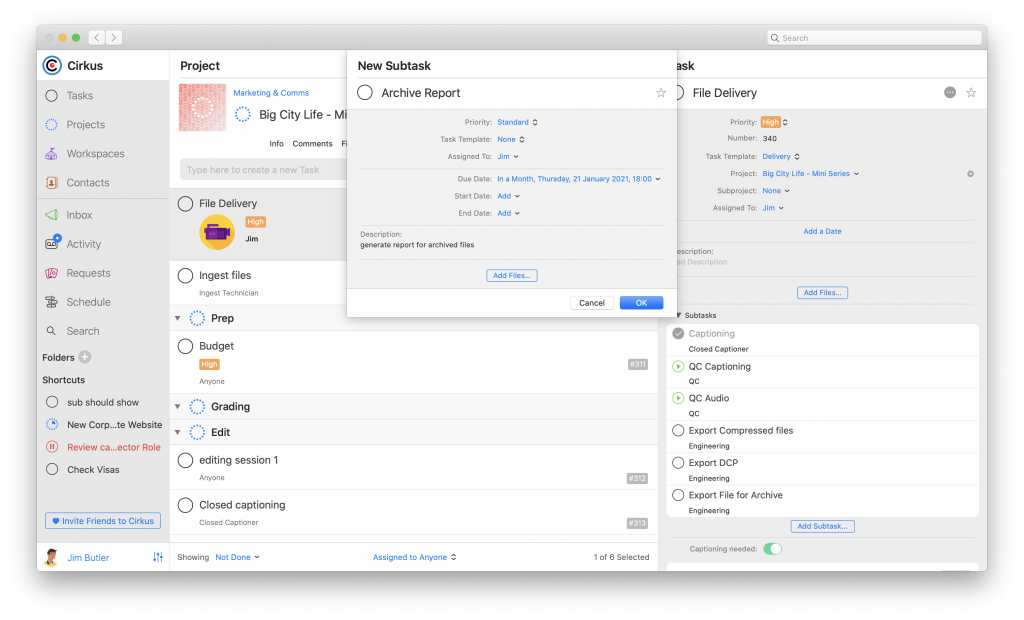1024x620 pixels.
Task: Open Activity icon with notification badge
Action: [x=52, y=243]
